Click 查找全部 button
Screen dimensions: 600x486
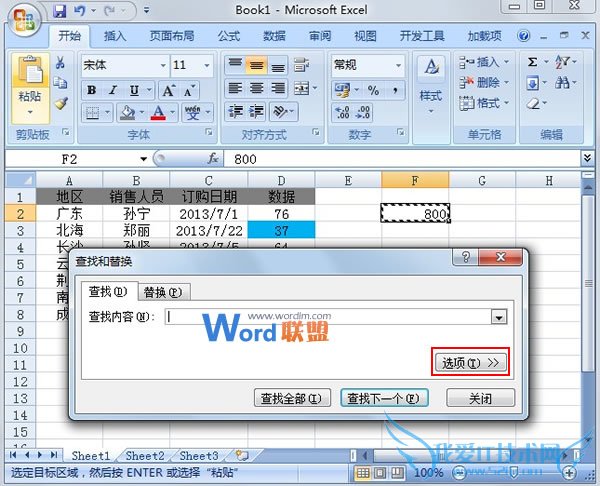292,398
